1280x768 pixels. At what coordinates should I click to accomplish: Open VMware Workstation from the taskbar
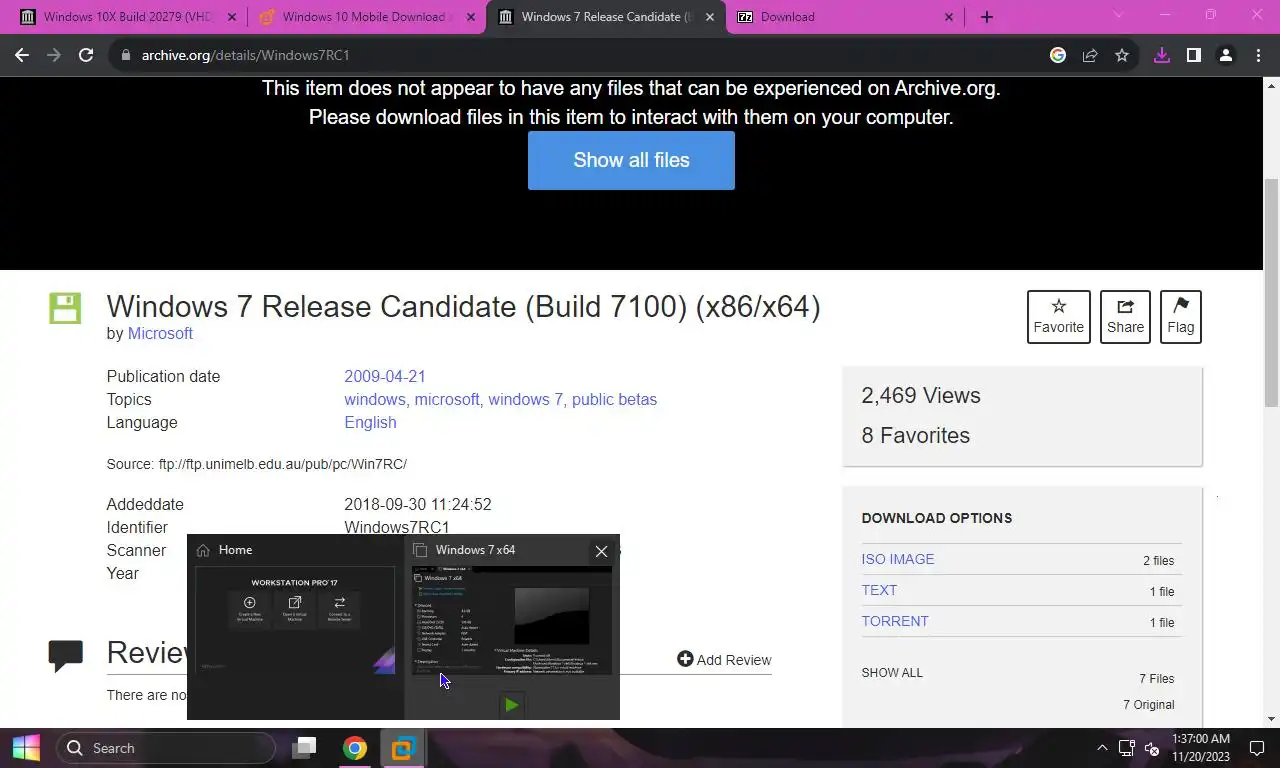point(403,748)
